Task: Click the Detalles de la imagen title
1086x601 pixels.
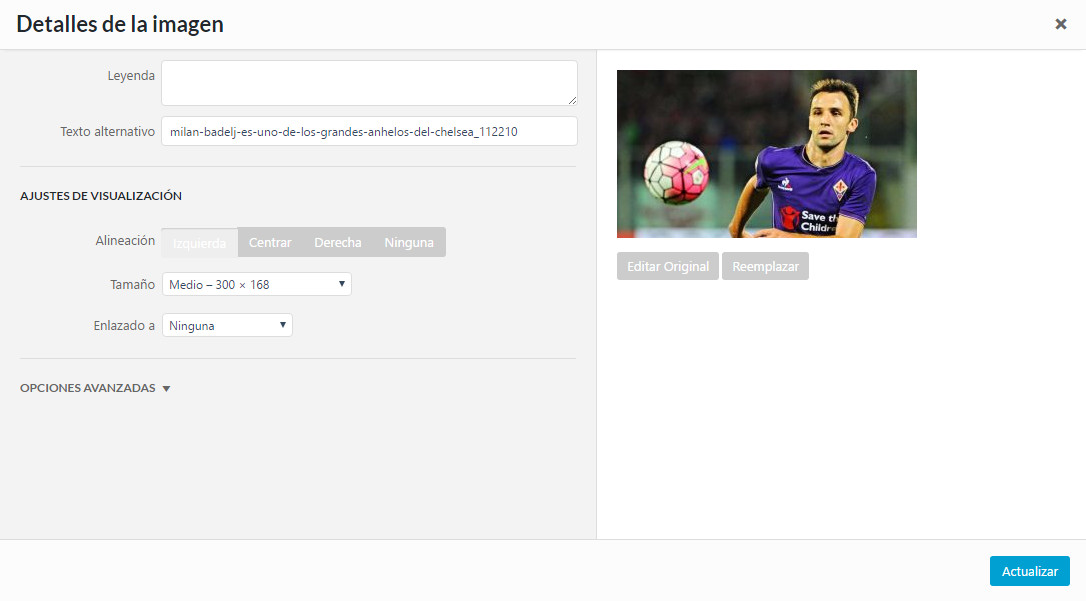Action: (119, 23)
